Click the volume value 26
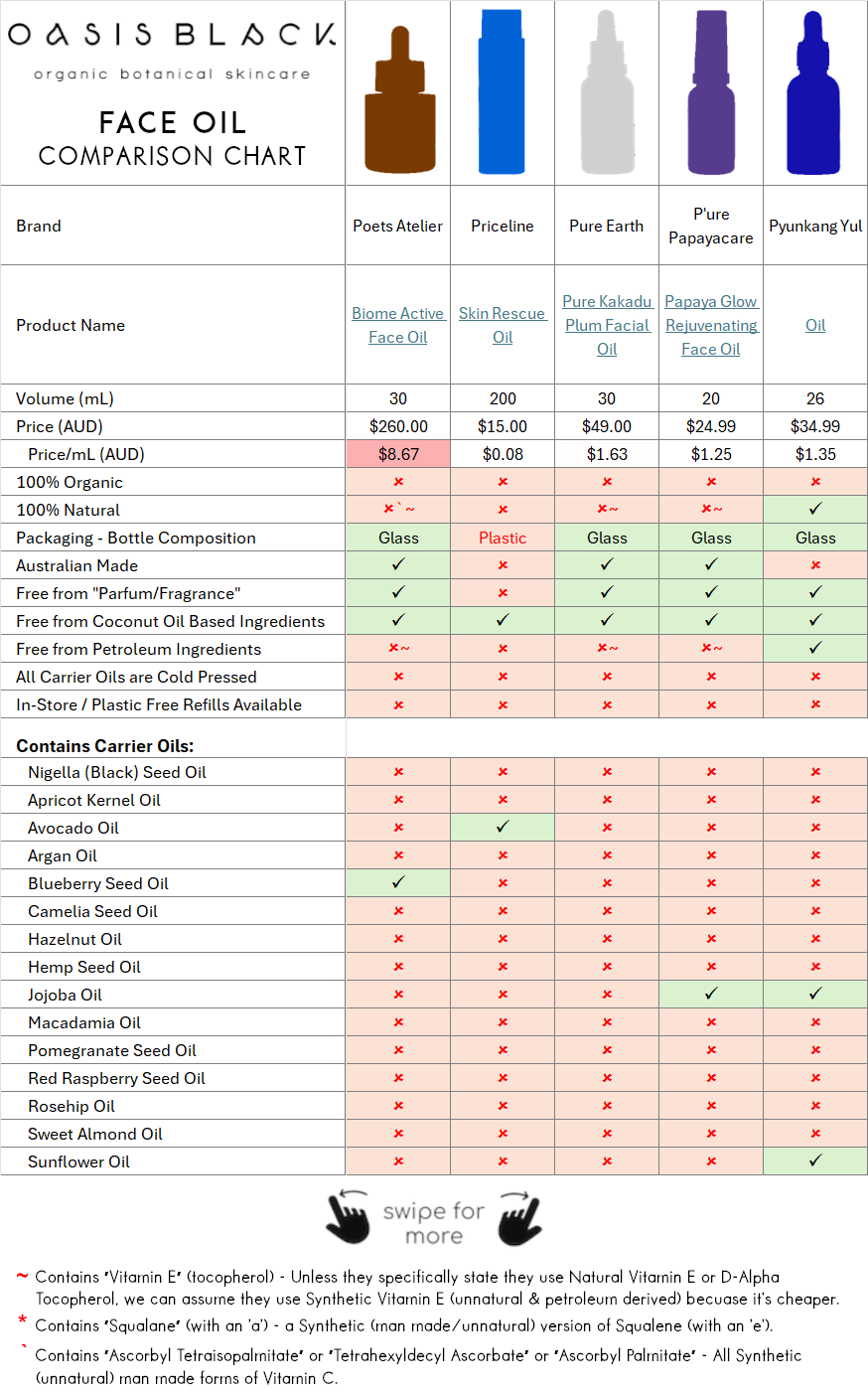868x1391 pixels. click(815, 398)
